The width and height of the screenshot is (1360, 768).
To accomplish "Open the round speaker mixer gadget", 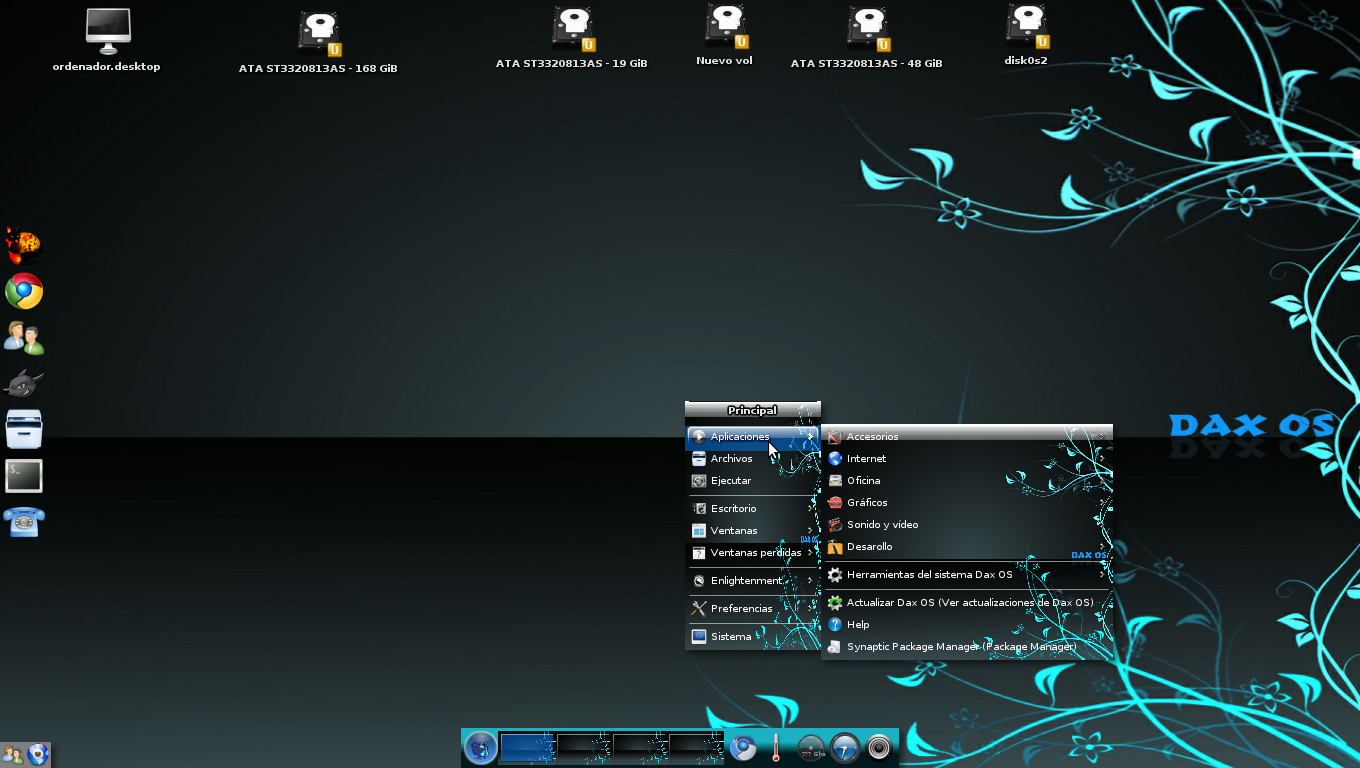I will [x=879, y=747].
